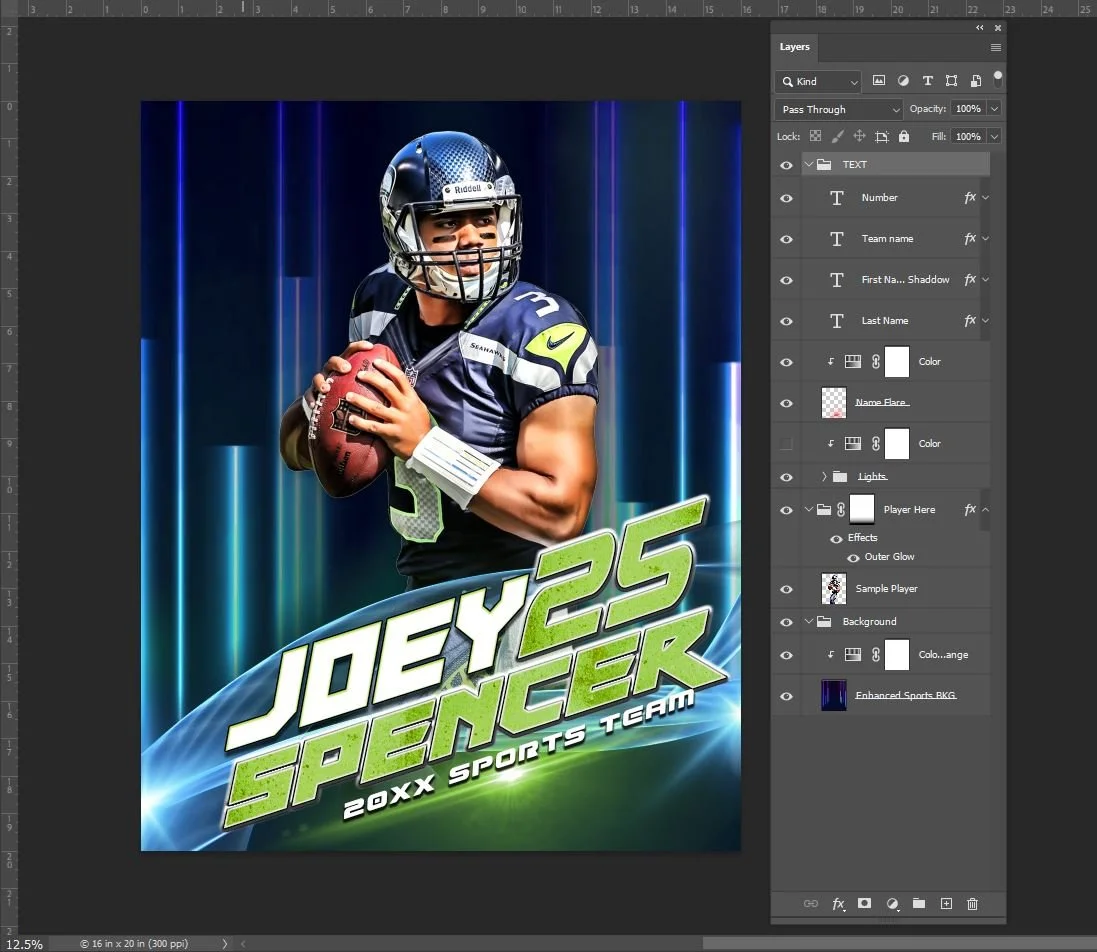1097x952 pixels.
Task: Lock image pixels brush icon
Action: coord(837,136)
